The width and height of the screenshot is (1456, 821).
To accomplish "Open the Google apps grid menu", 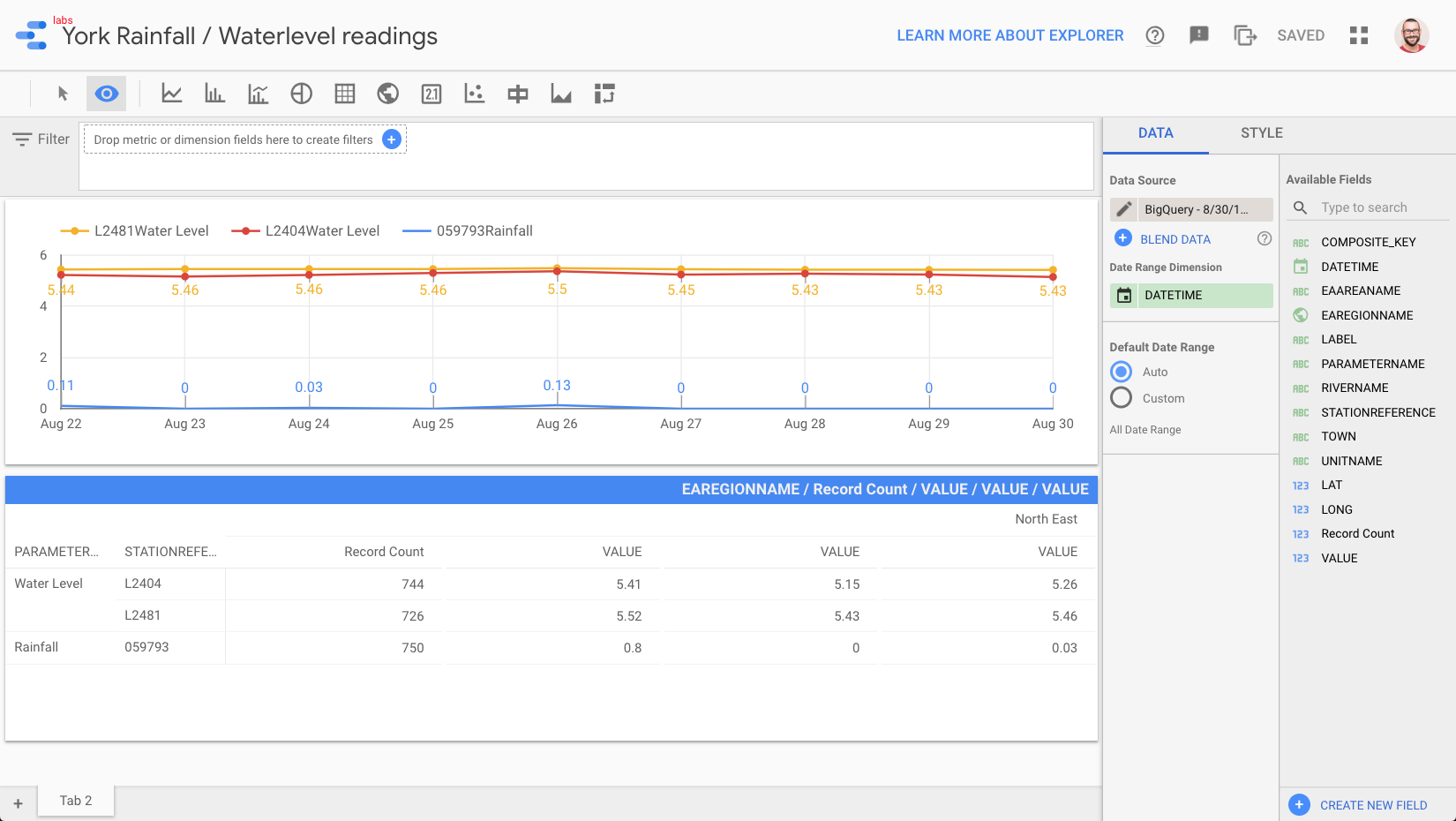I will [1359, 35].
